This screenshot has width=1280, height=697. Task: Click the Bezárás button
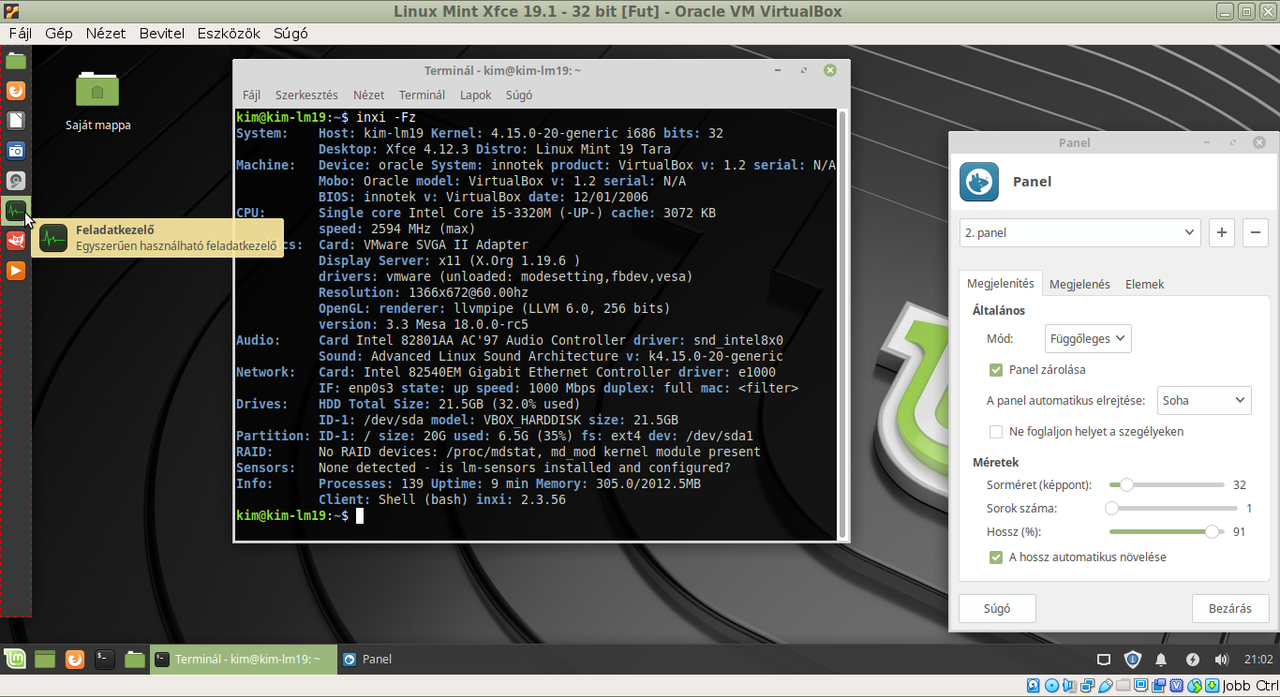(1230, 608)
